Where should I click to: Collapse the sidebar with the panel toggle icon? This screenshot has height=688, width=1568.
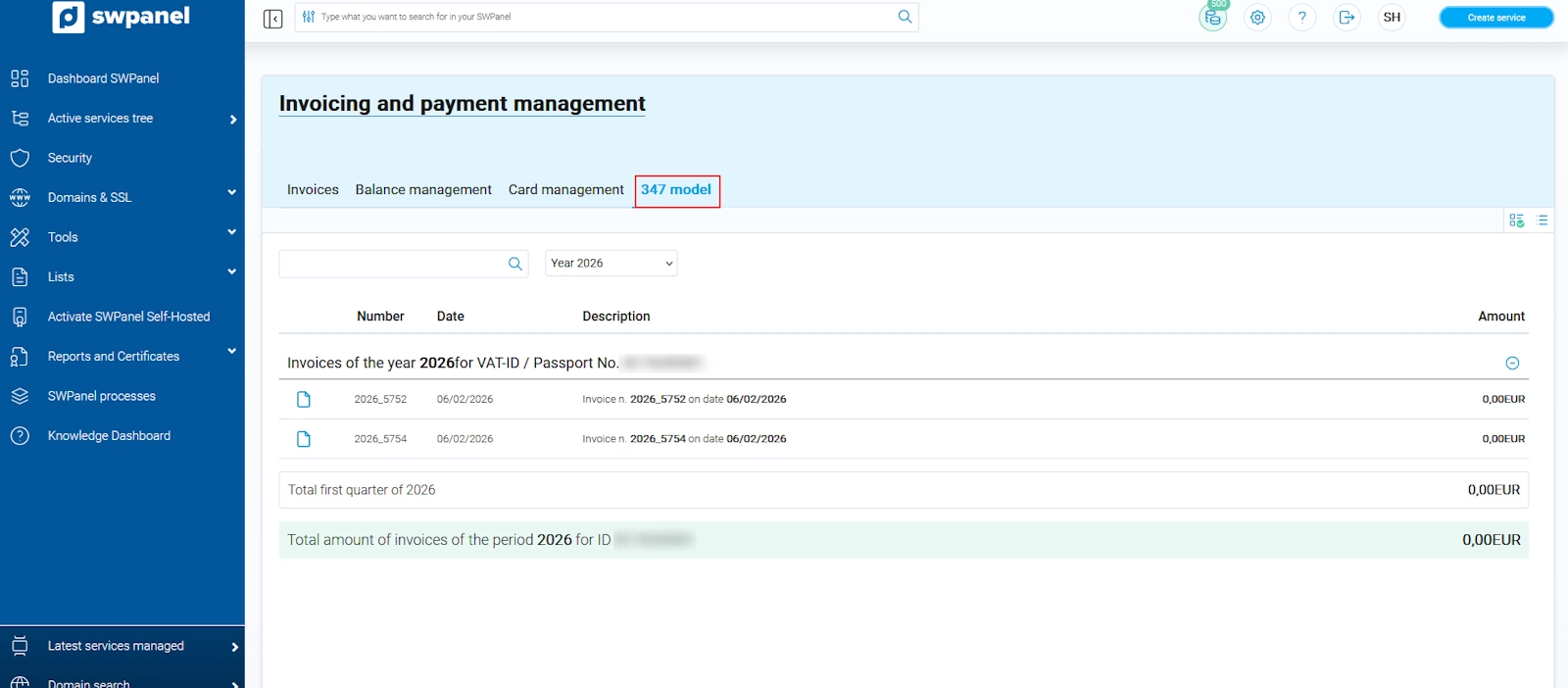(272, 19)
